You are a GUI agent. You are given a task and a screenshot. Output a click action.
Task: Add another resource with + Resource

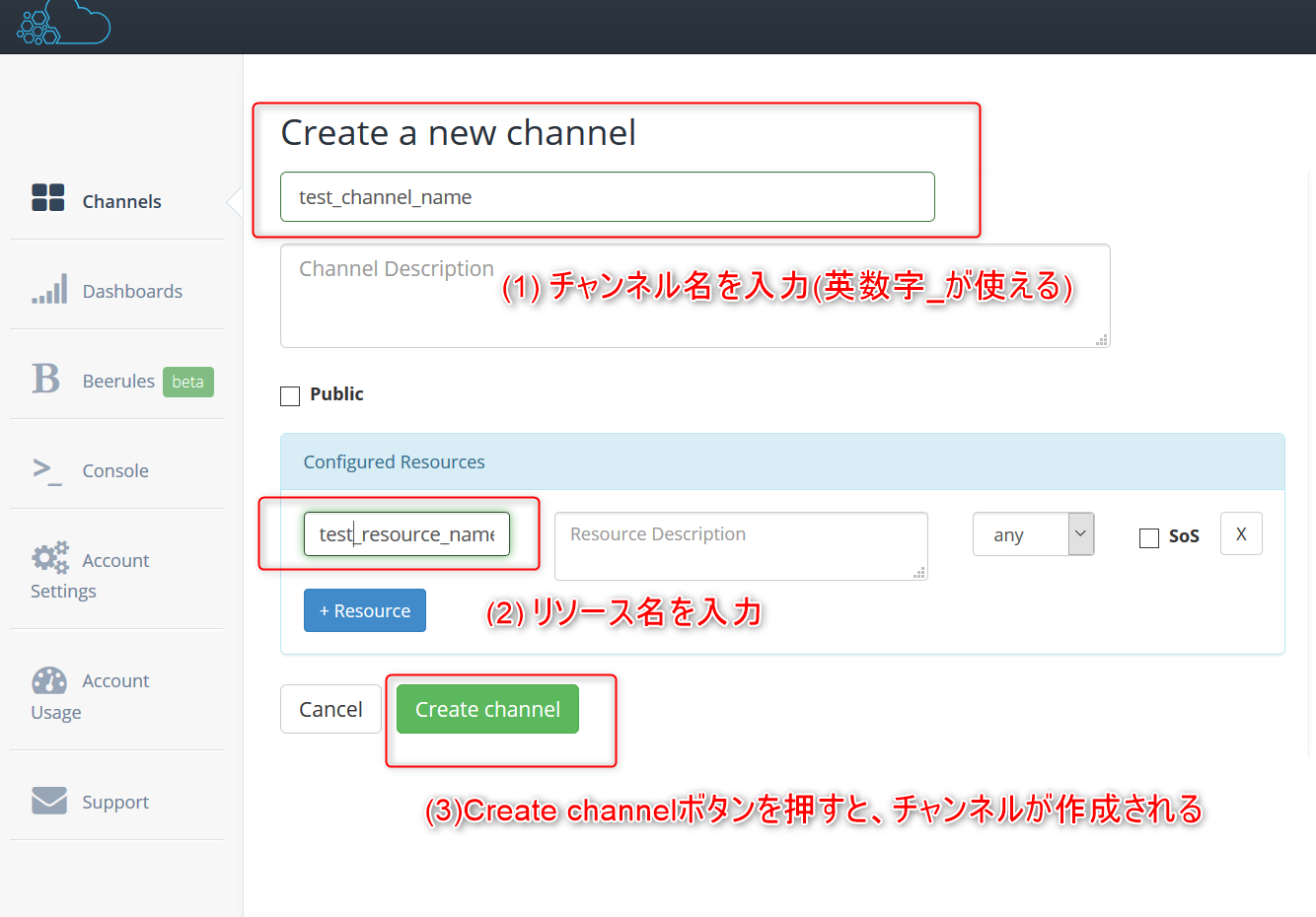(x=364, y=610)
